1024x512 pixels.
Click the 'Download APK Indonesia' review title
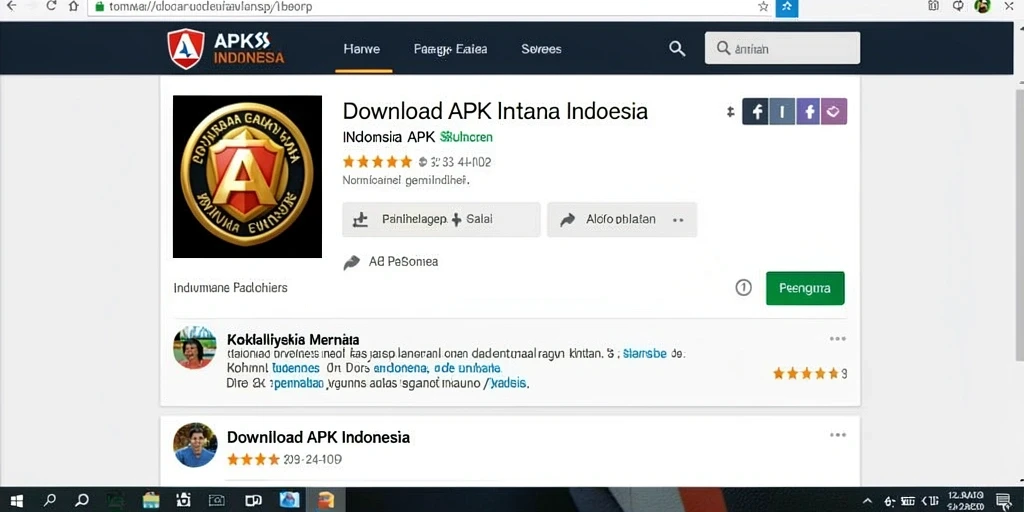pyautogui.click(x=319, y=437)
